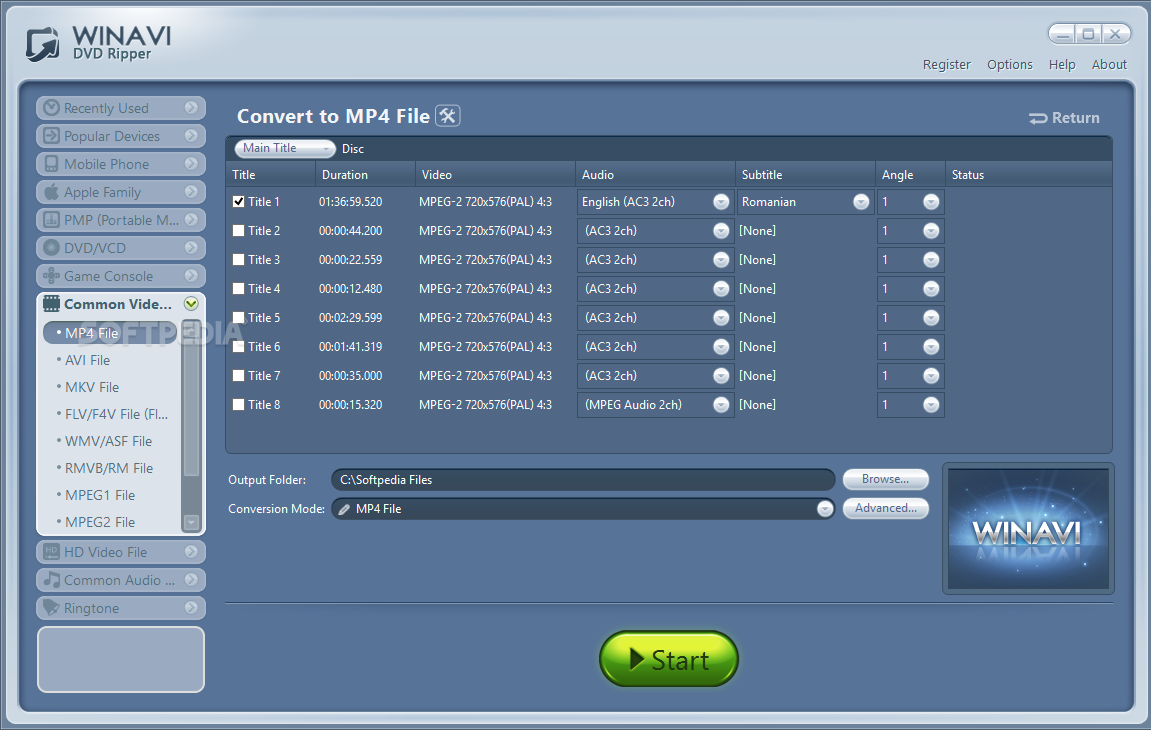Select MPEG2 File format

pos(99,522)
